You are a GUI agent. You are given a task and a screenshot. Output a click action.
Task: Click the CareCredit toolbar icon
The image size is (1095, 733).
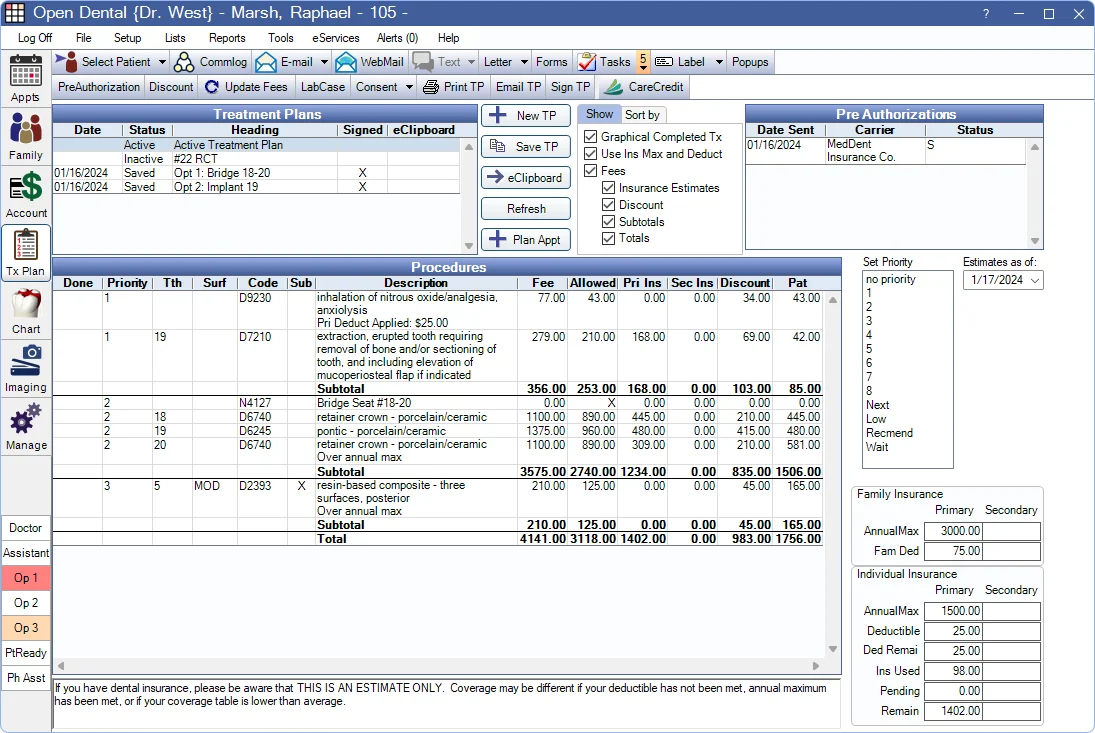pos(612,87)
